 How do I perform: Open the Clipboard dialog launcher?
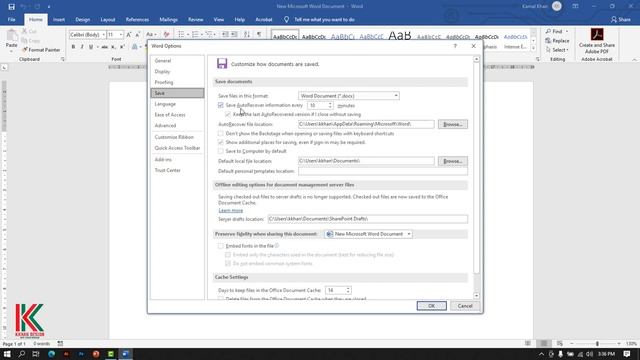(x=62, y=60)
